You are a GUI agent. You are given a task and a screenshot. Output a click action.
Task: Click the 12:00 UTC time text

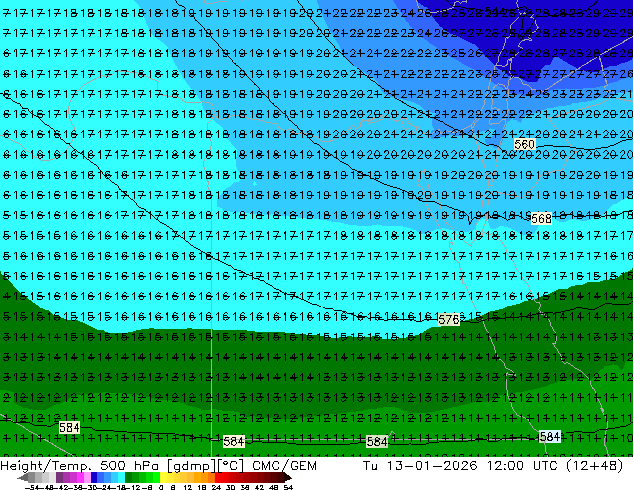(524, 466)
